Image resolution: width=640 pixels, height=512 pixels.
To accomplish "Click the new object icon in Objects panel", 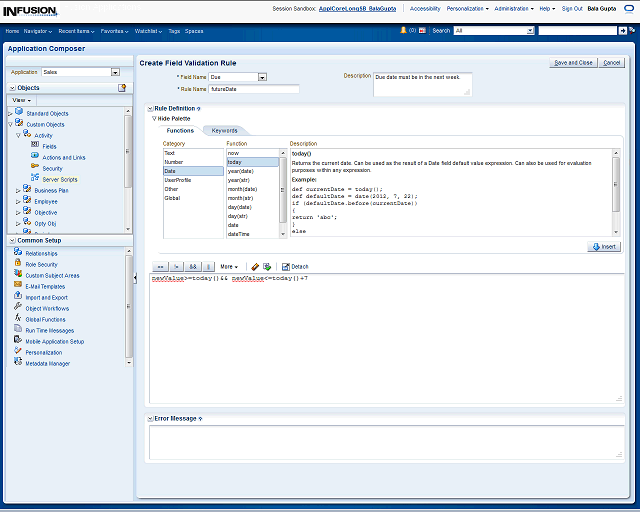I will [x=122, y=88].
